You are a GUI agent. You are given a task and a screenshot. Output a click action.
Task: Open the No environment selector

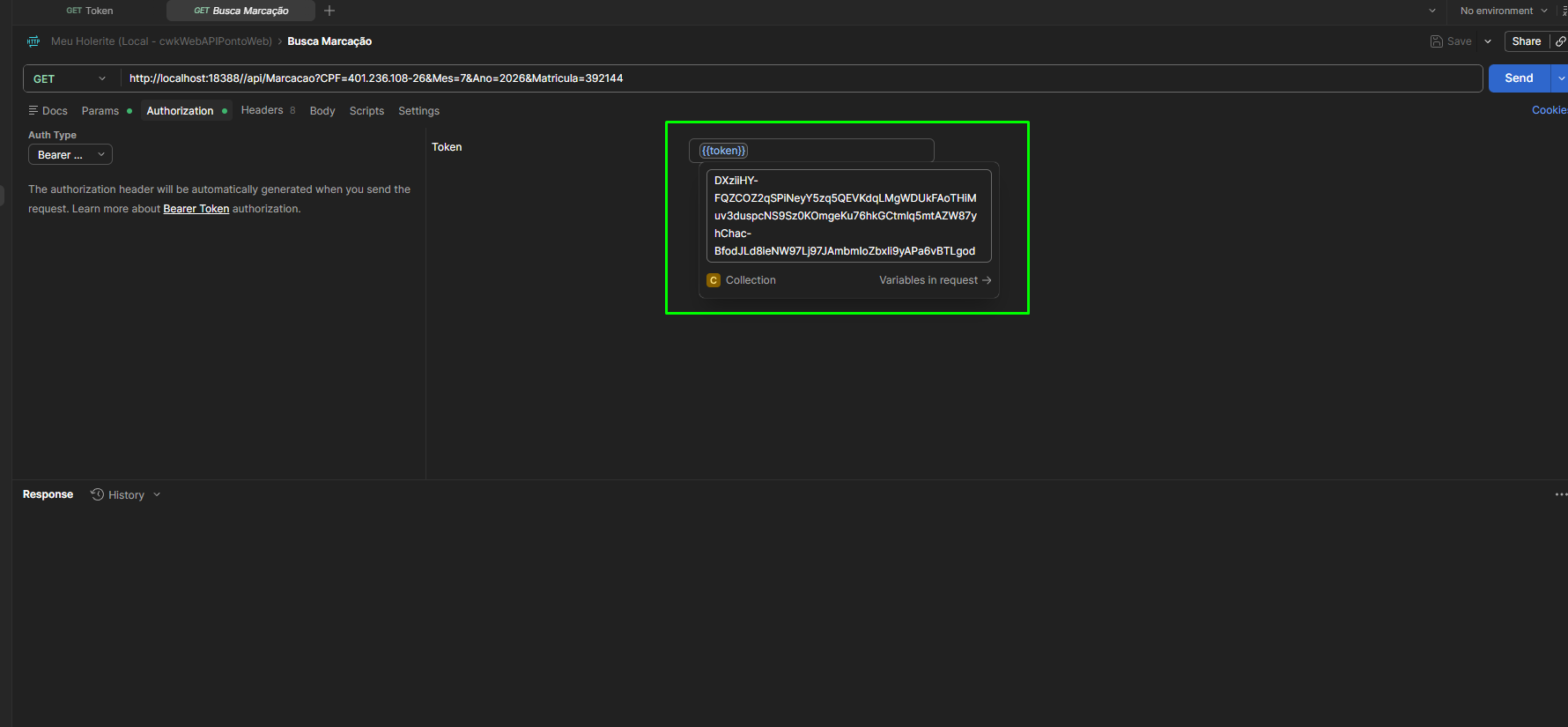pos(1503,11)
